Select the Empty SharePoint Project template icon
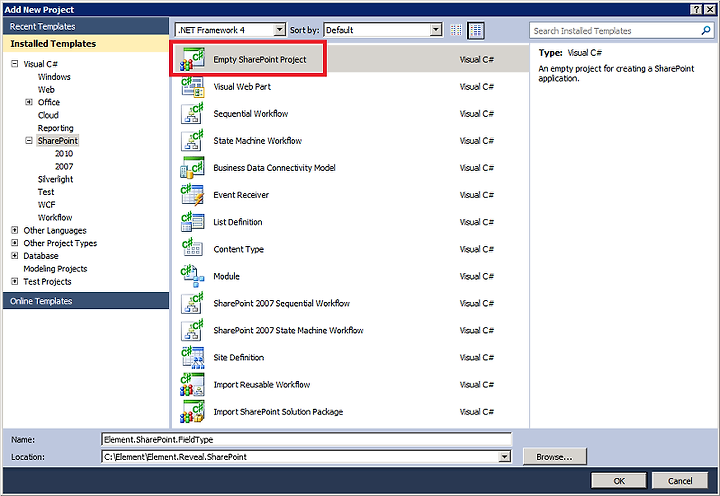 click(192, 59)
